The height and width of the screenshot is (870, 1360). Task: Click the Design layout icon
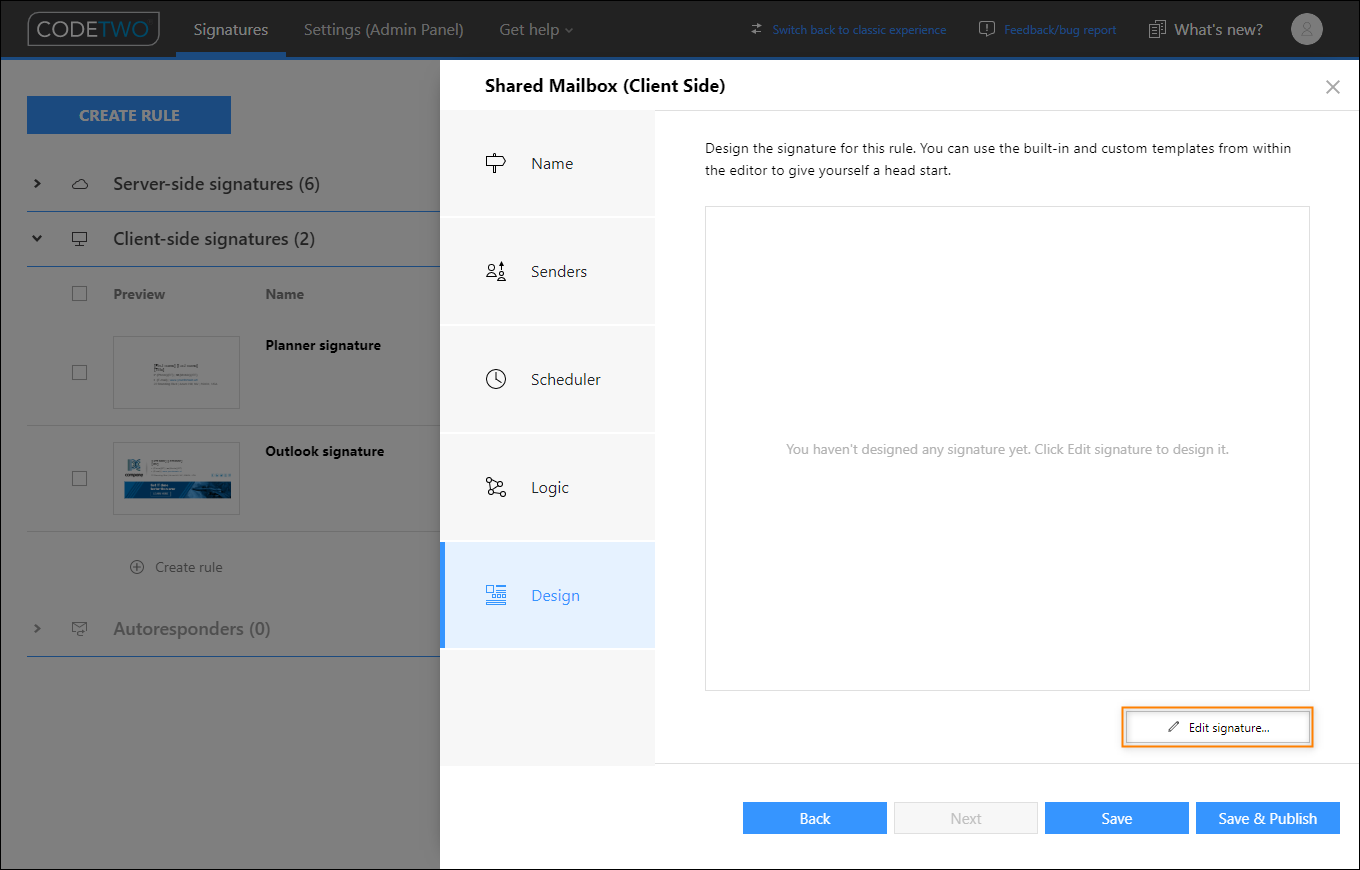496,595
